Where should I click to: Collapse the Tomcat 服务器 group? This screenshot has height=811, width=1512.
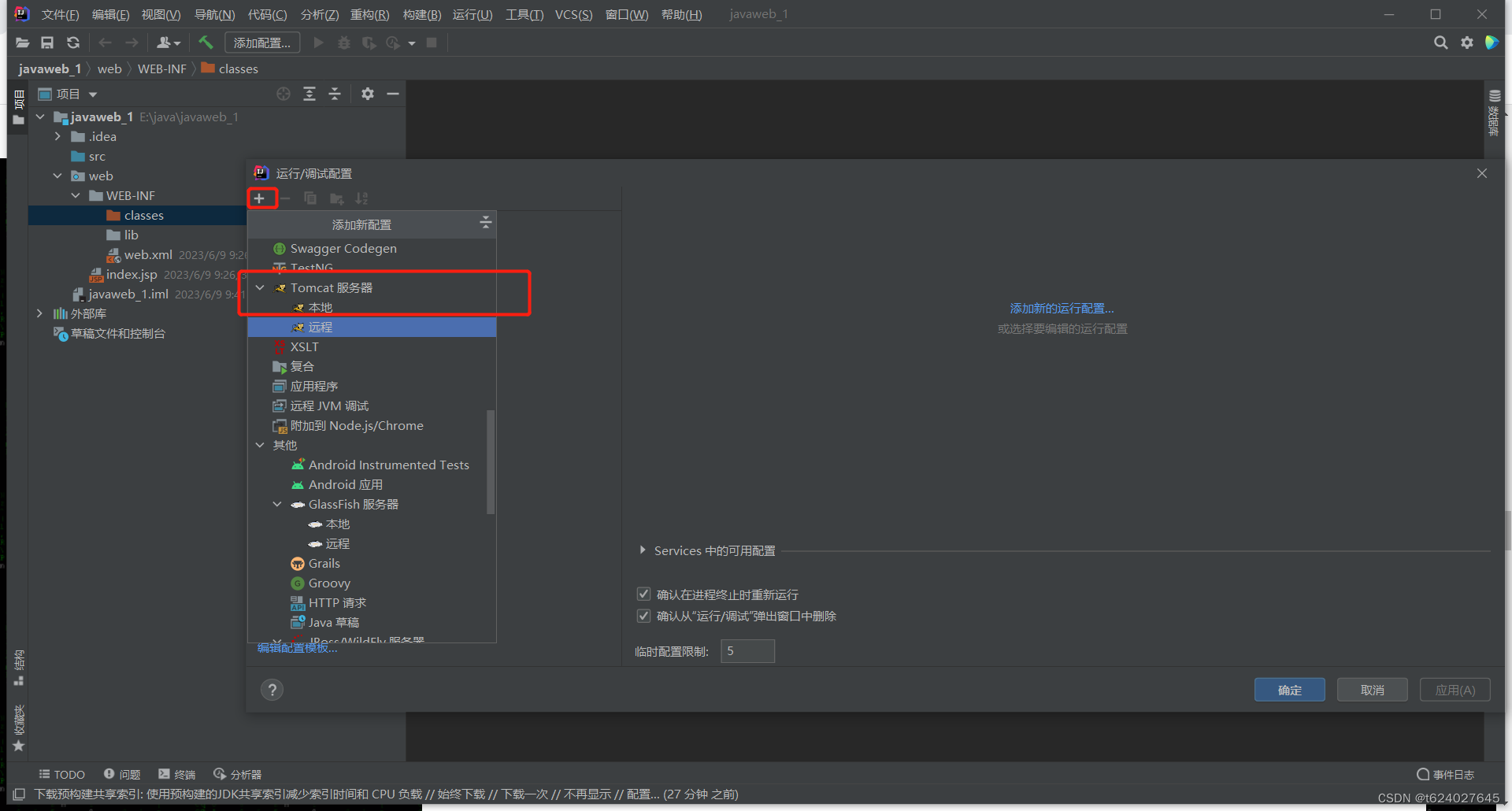click(260, 287)
